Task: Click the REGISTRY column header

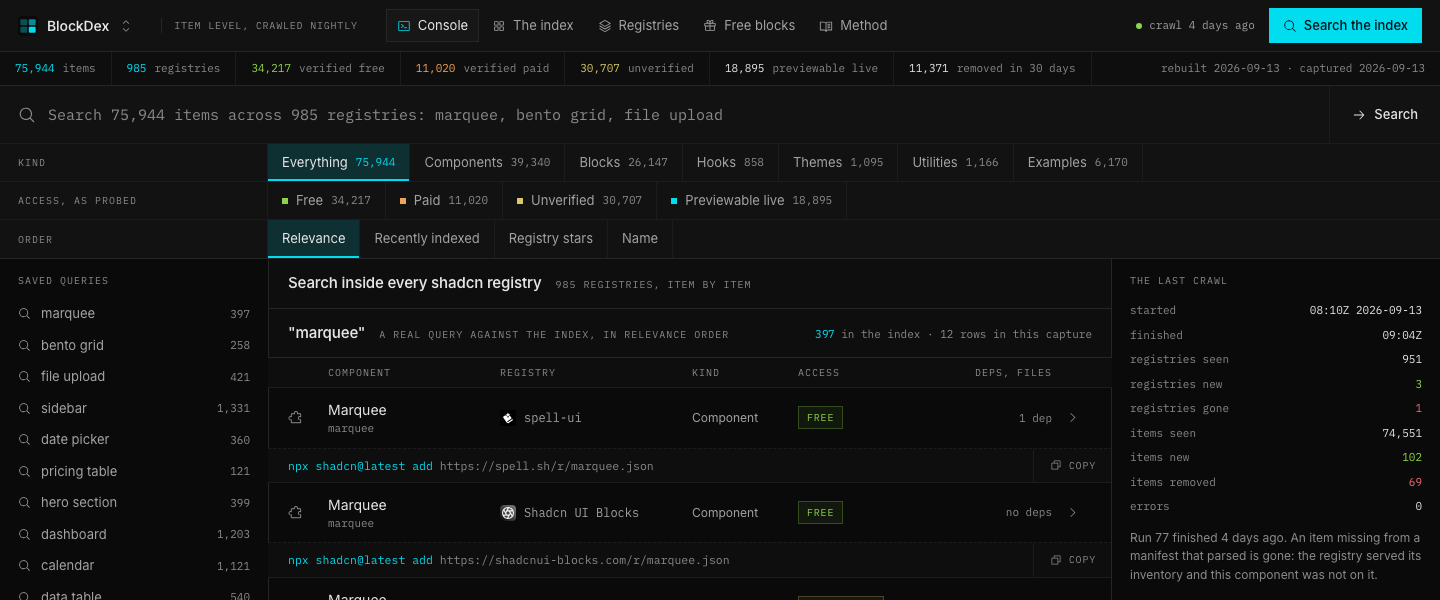Action: point(528,373)
